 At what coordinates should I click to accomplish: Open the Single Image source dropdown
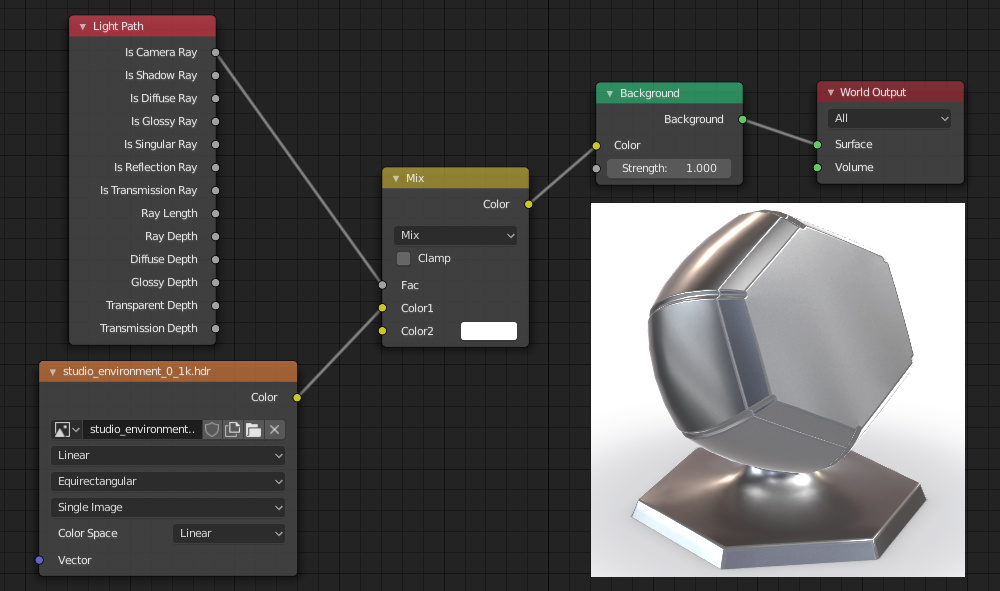point(168,507)
